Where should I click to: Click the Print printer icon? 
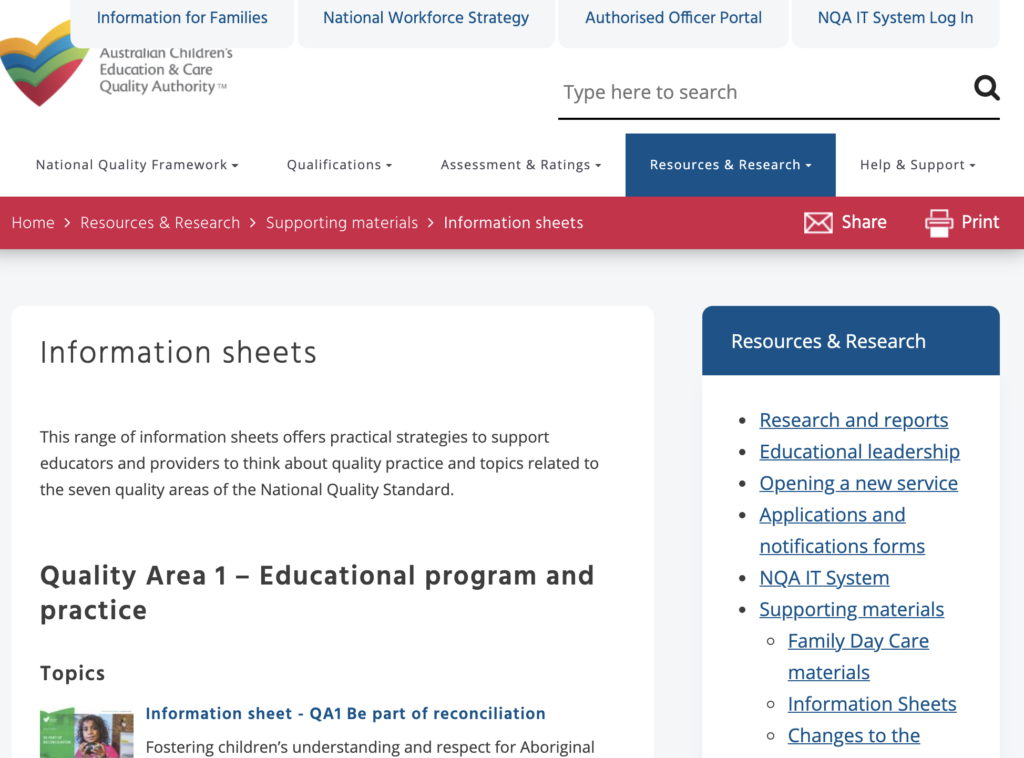[x=937, y=222]
